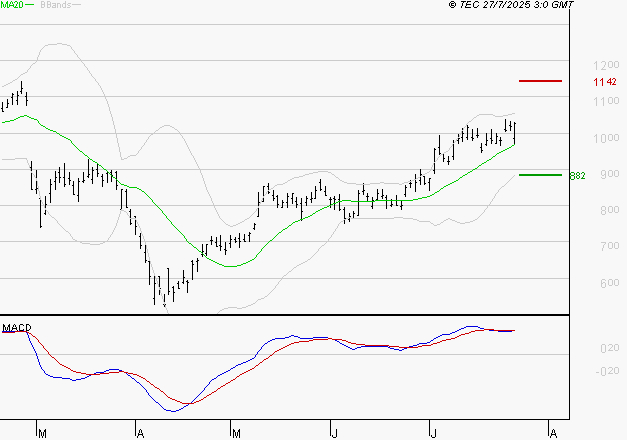Click the first J month label

(x=335, y=434)
